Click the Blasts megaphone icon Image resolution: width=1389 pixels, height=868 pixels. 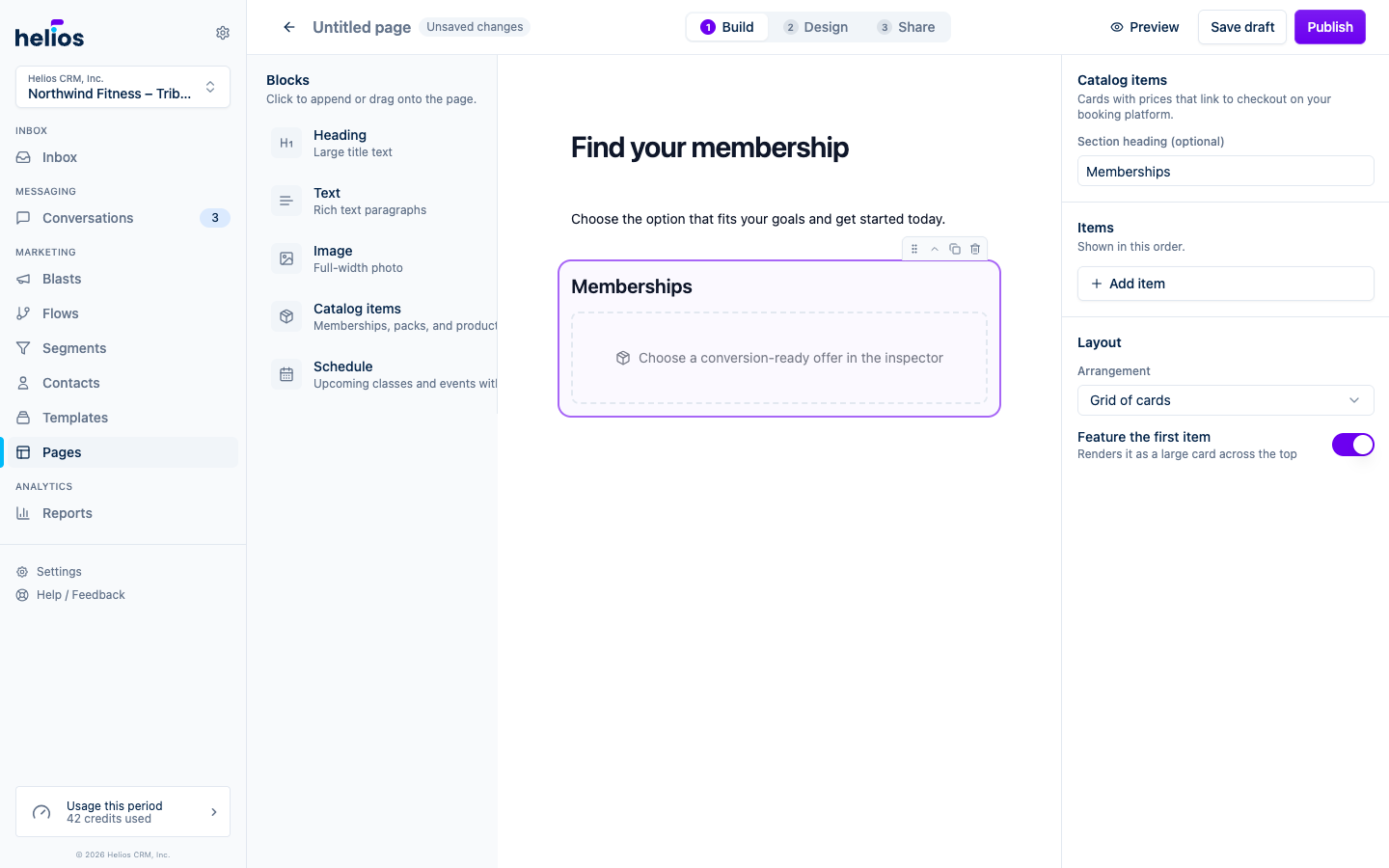[x=23, y=279]
